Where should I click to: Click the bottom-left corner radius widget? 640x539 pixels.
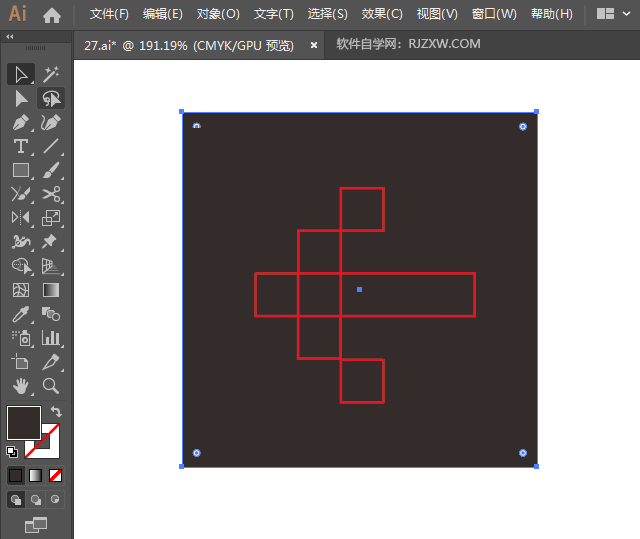point(197,453)
